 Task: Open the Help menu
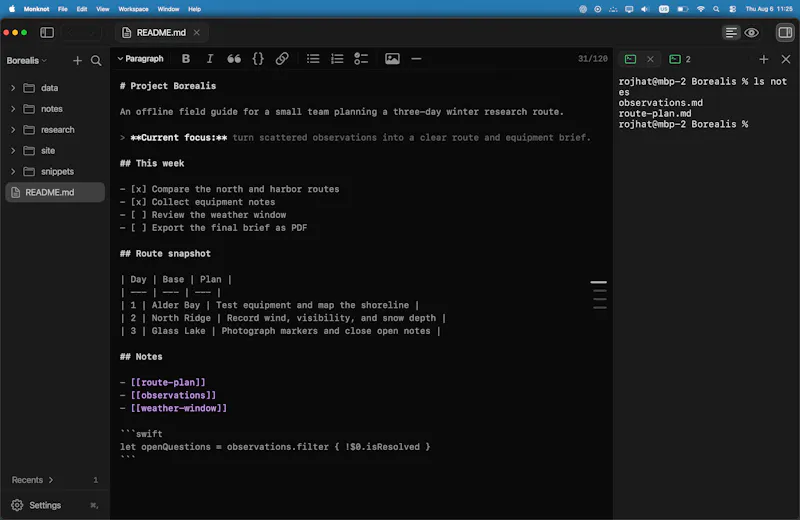(194, 9)
